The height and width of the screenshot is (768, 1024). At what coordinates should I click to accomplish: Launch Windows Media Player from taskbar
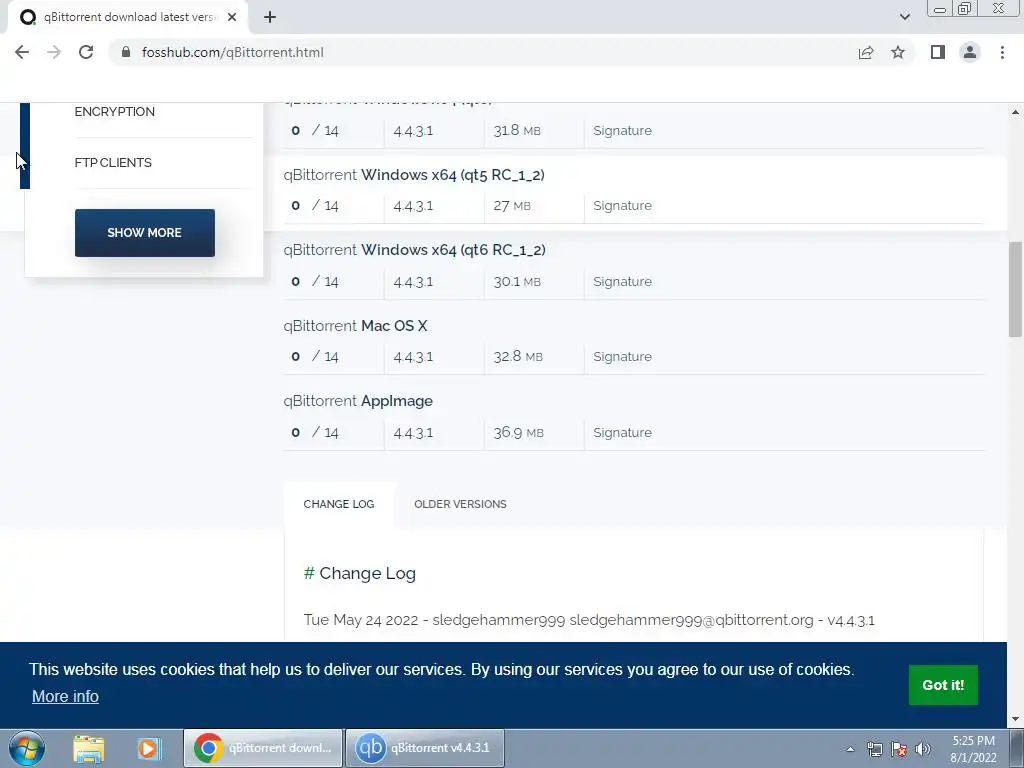click(149, 748)
